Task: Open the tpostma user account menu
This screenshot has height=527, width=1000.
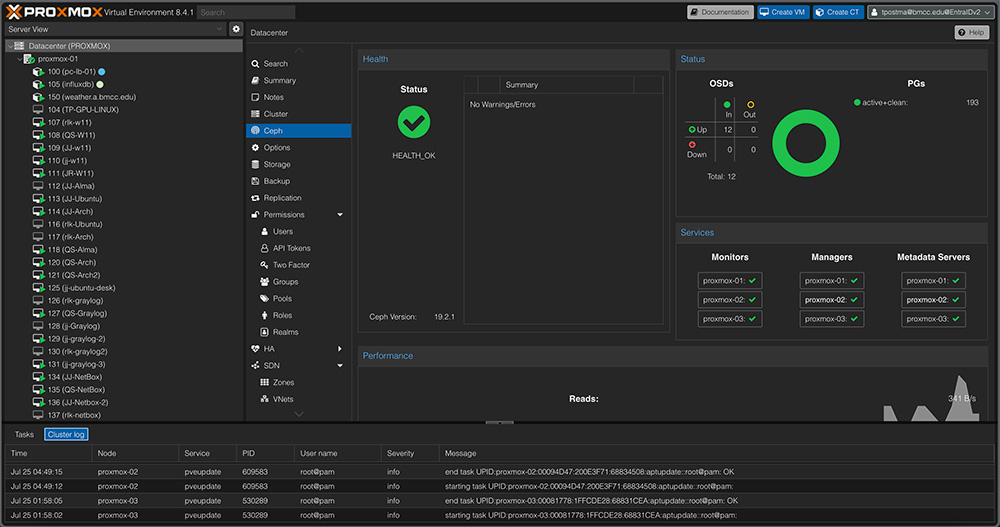Action: (930, 12)
